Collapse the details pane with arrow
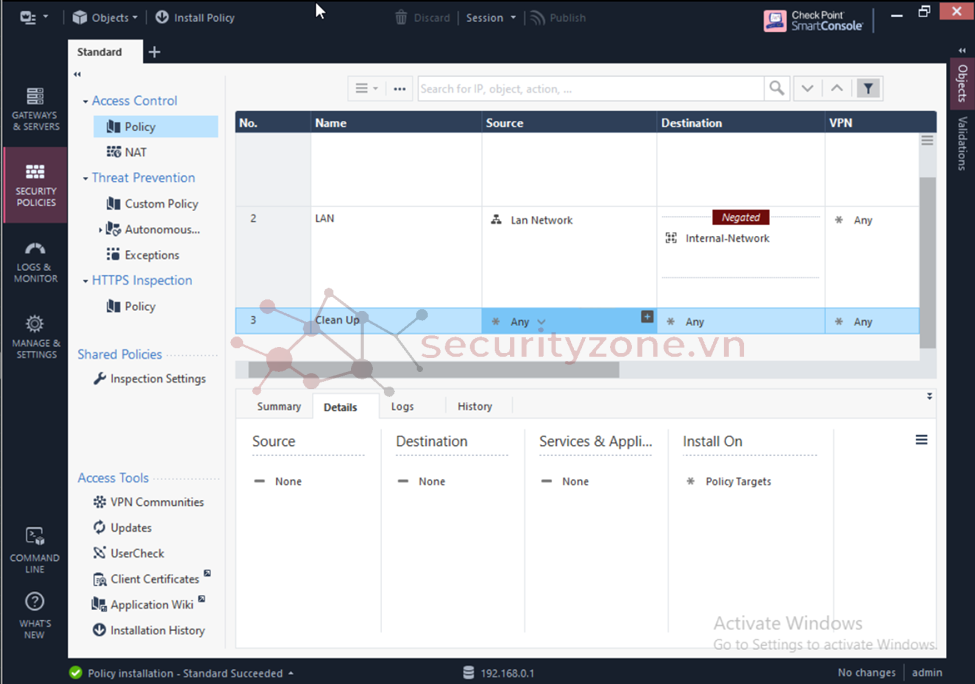Viewport: 975px width, 684px height. click(x=929, y=396)
